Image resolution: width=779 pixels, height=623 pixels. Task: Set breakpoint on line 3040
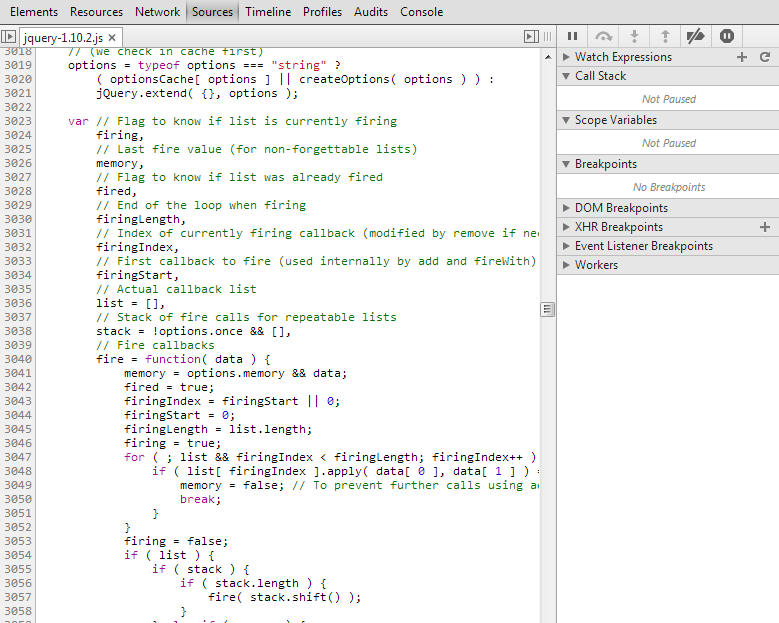click(x=18, y=359)
